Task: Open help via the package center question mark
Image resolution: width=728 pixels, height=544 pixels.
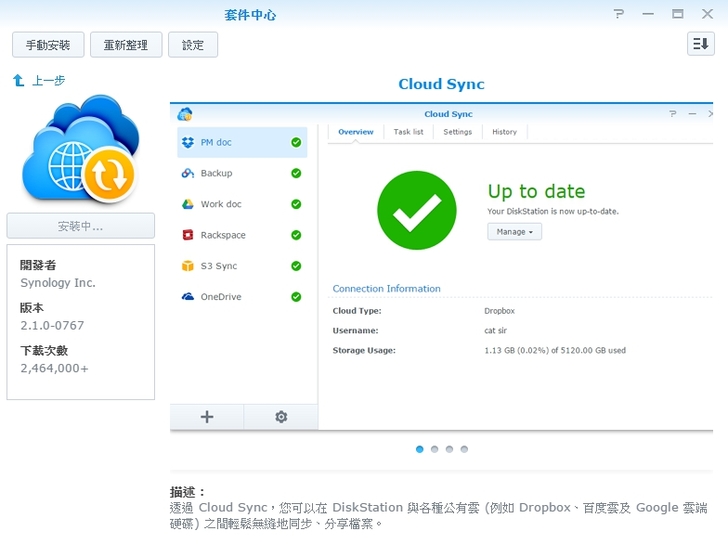Action: [618, 14]
